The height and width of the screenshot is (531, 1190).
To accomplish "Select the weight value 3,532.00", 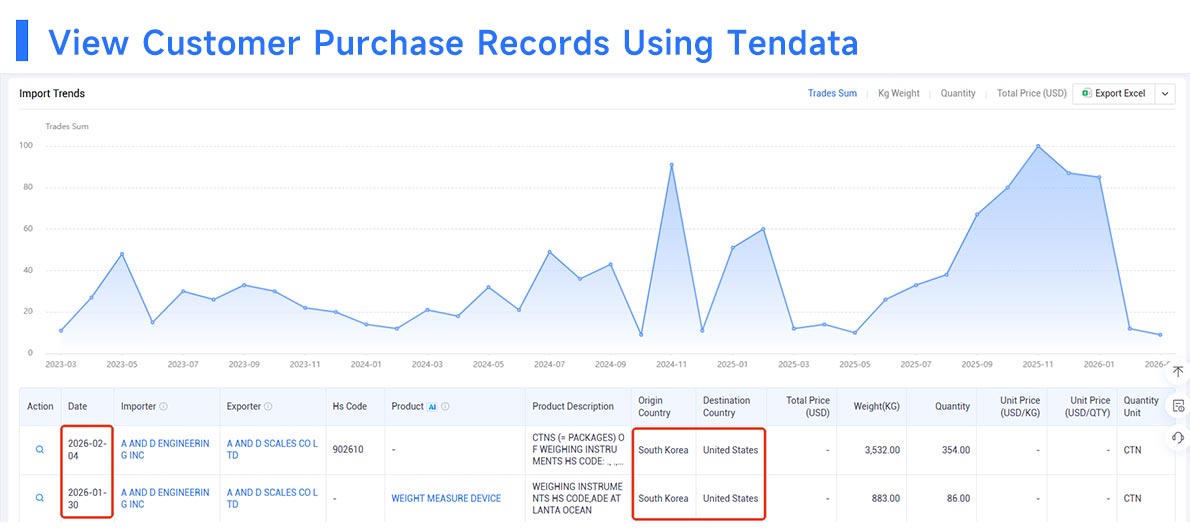I will click(881, 450).
